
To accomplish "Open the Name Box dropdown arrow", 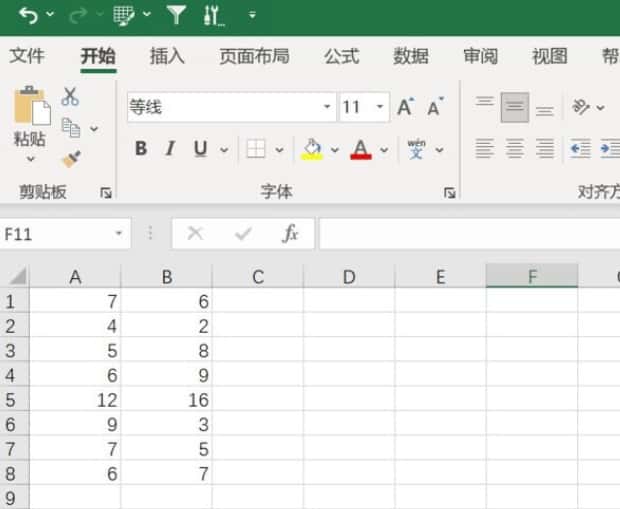I will coord(119,233).
